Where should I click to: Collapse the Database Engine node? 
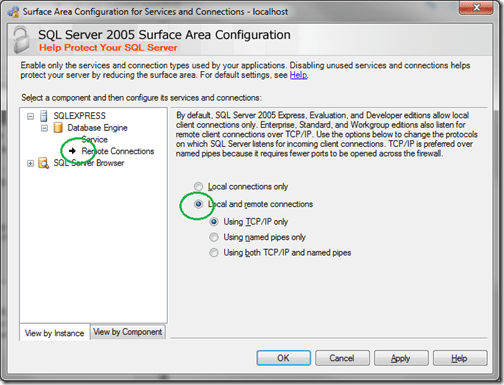(x=44, y=128)
